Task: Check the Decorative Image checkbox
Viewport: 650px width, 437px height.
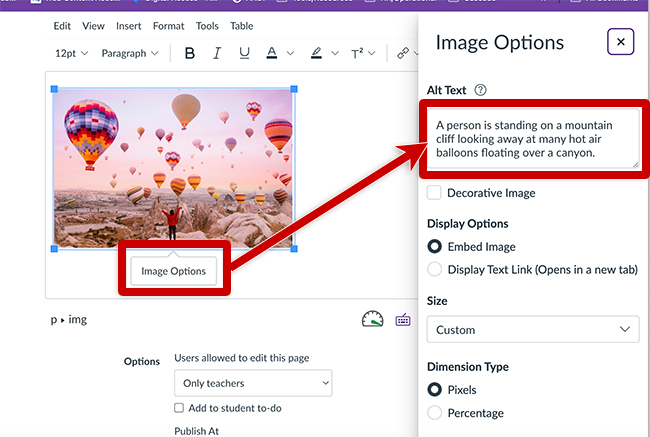Action: (434, 193)
